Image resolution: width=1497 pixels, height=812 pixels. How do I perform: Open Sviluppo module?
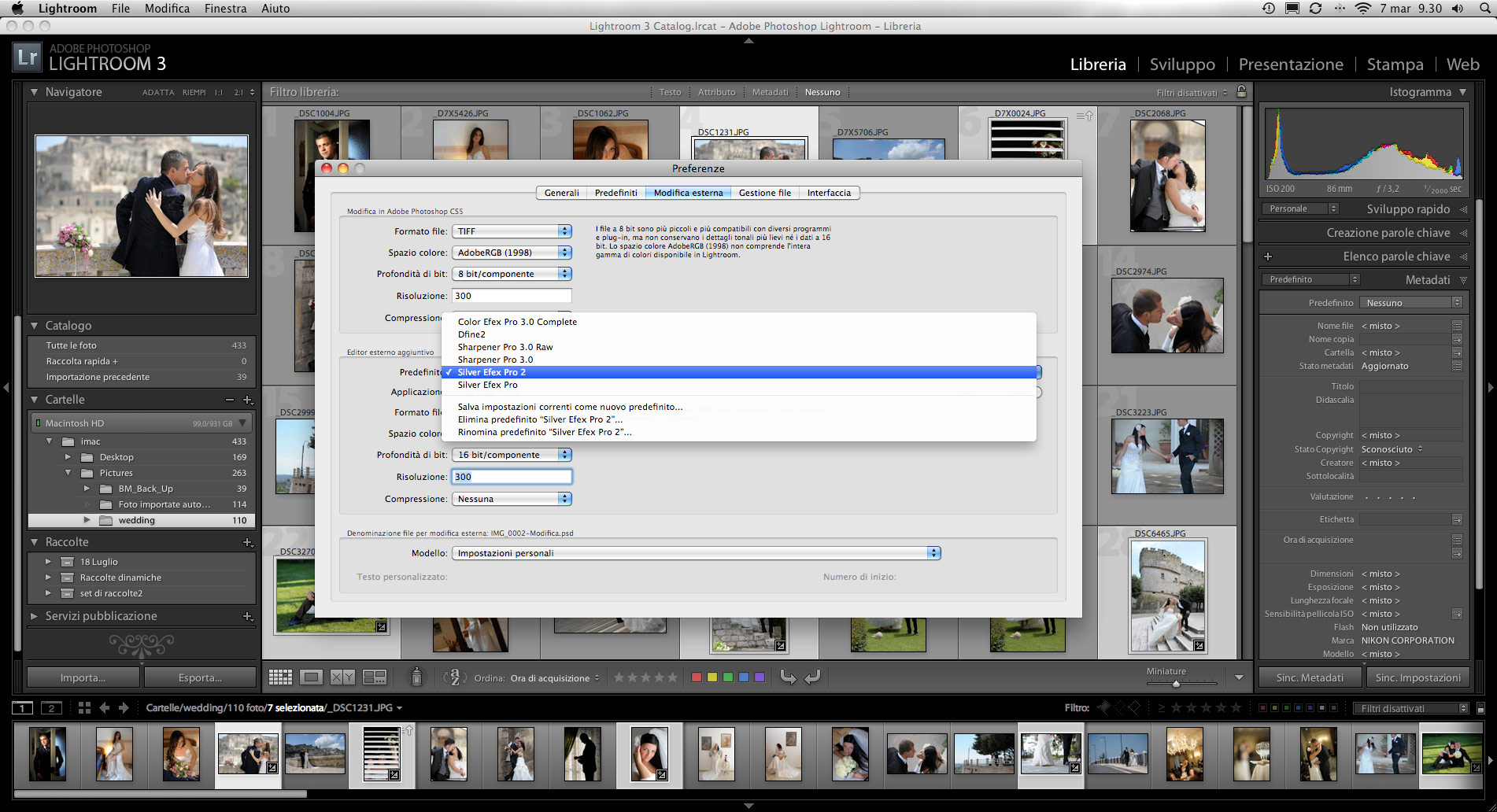pyautogui.click(x=1182, y=65)
